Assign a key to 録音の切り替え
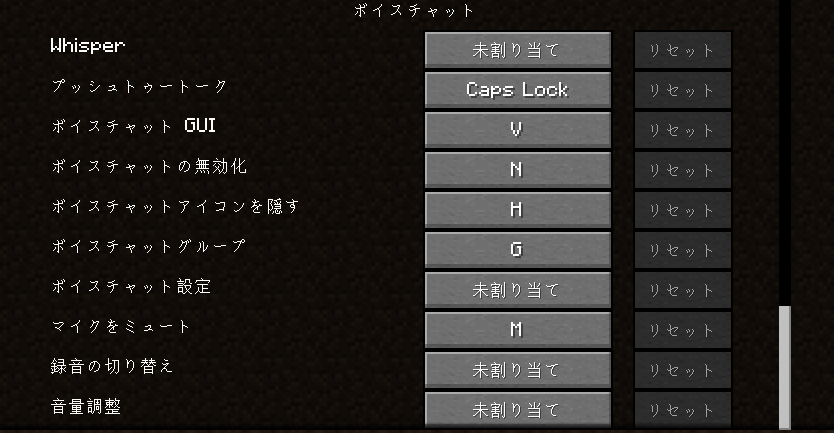 pyautogui.click(x=518, y=370)
